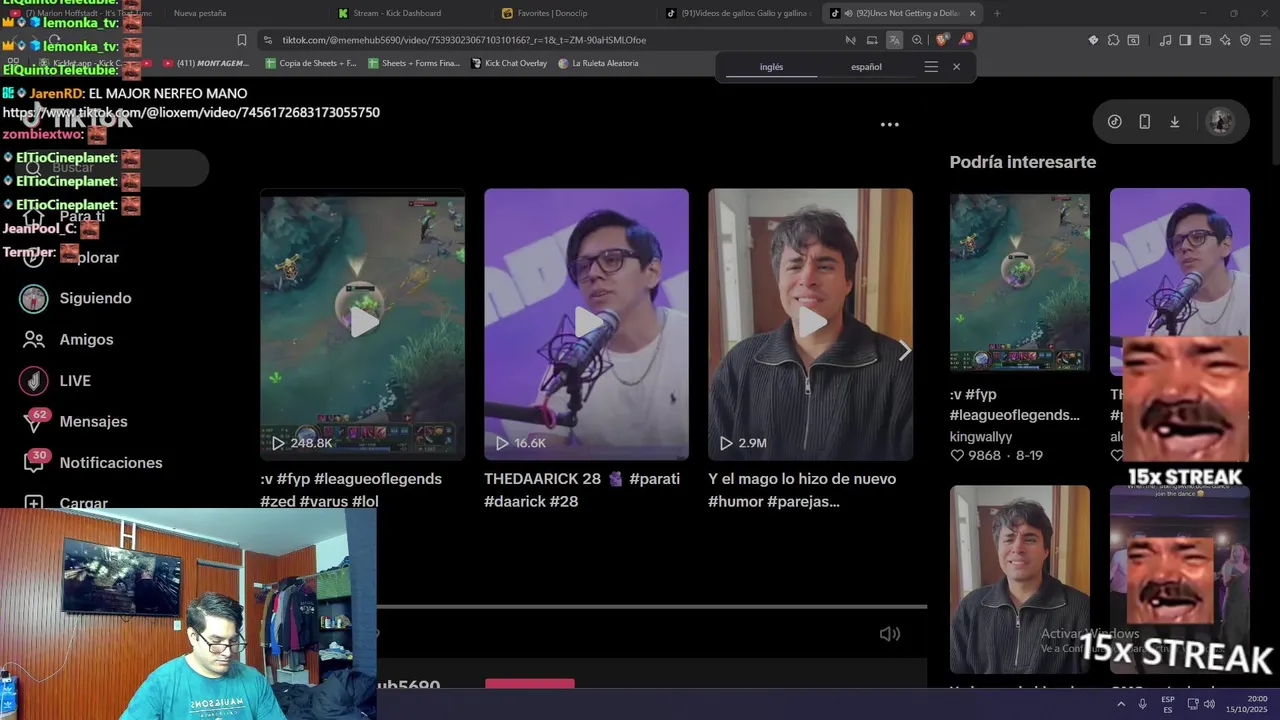The image size is (1280, 720).
Task: Open the three-dot more options menu
Action: coord(889,125)
